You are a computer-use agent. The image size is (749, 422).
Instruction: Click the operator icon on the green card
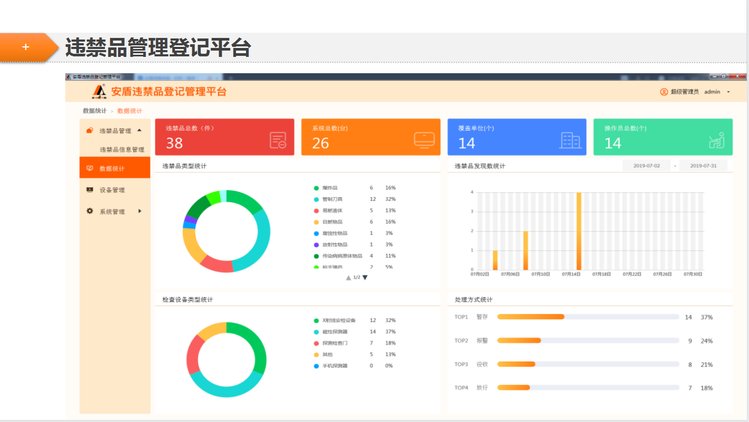pos(716,140)
